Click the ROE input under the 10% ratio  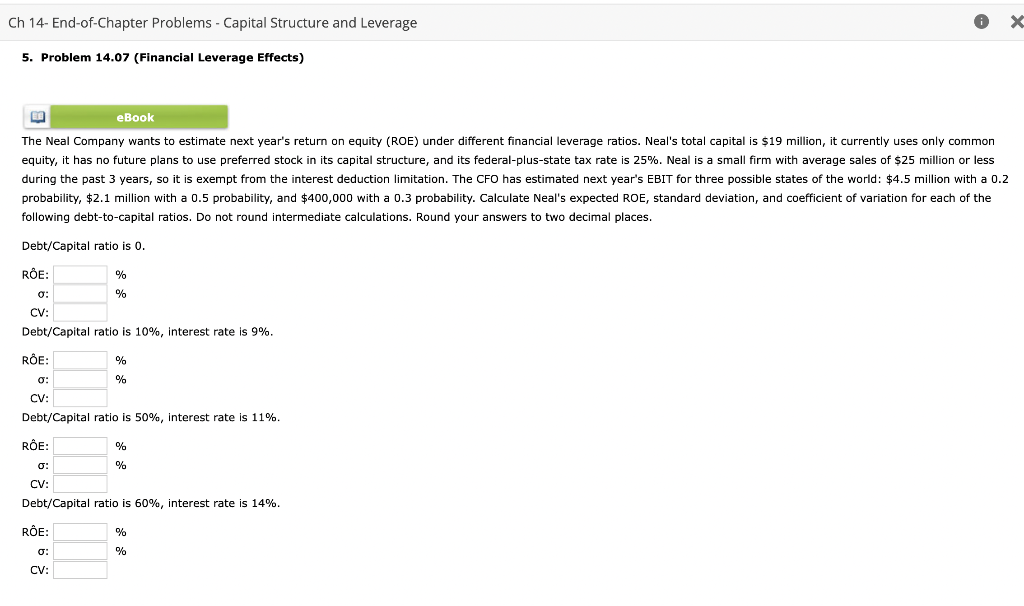pos(80,359)
